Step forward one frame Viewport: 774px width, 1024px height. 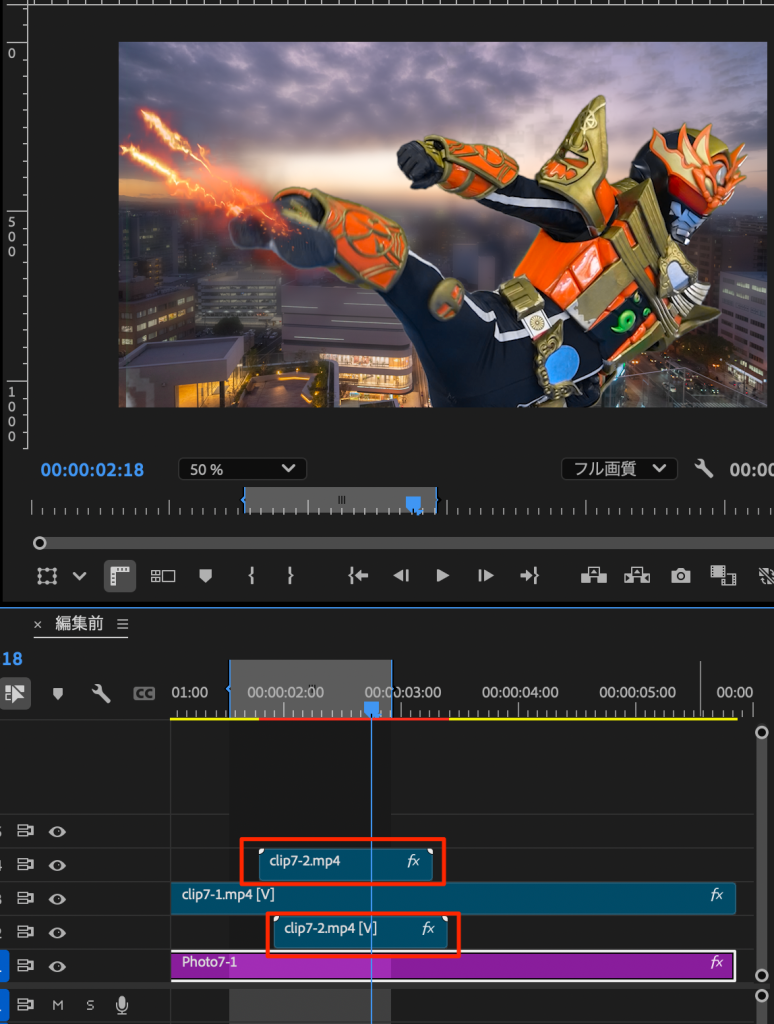click(485, 575)
